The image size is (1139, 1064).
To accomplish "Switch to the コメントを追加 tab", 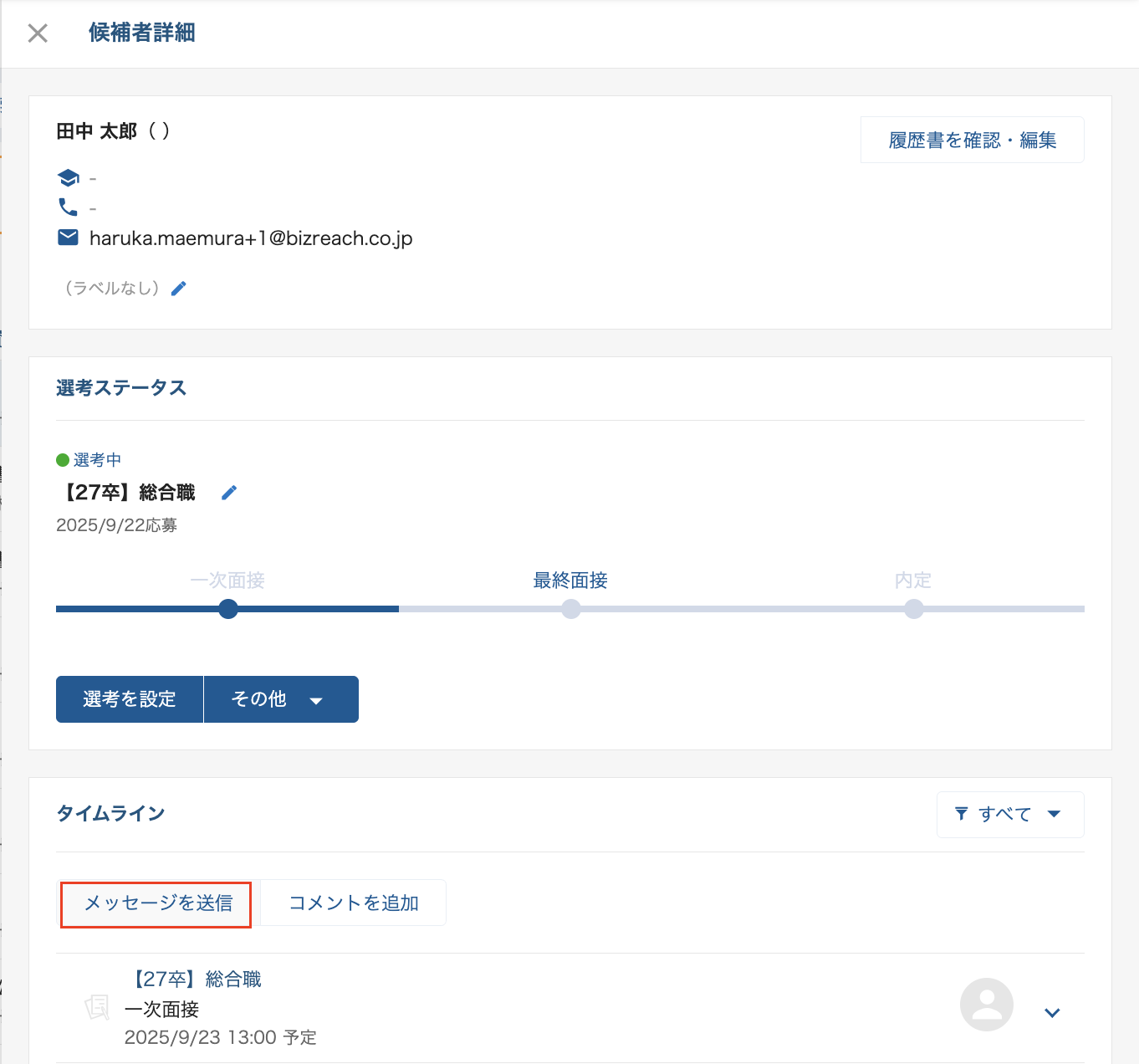I will [353, 903].
